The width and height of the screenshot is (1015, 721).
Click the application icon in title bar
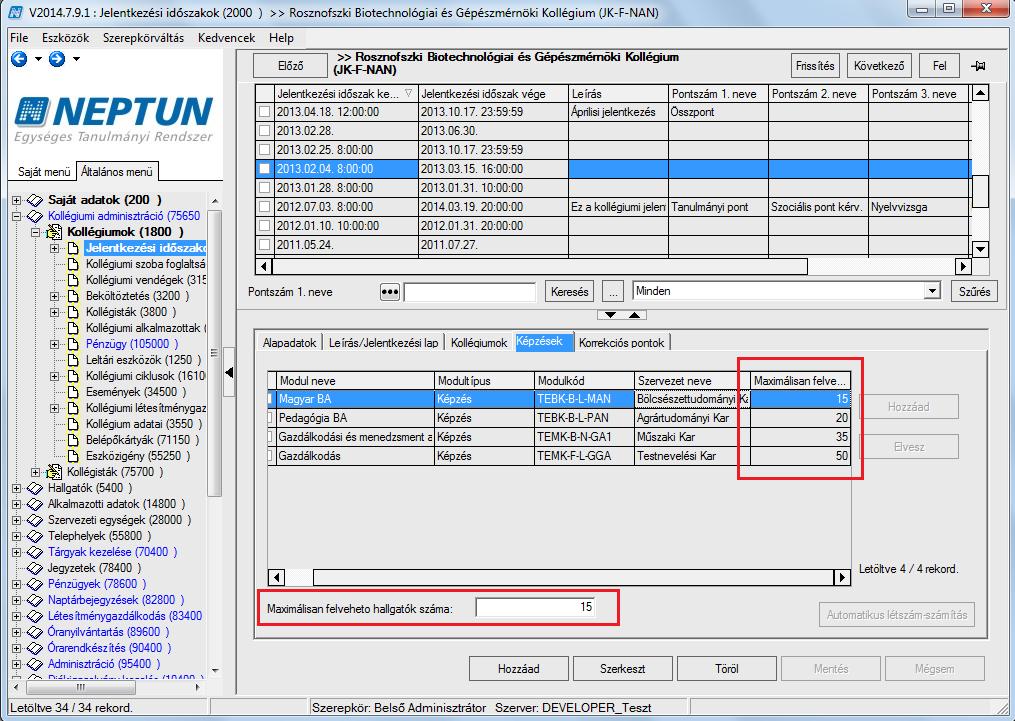[16, 12]
